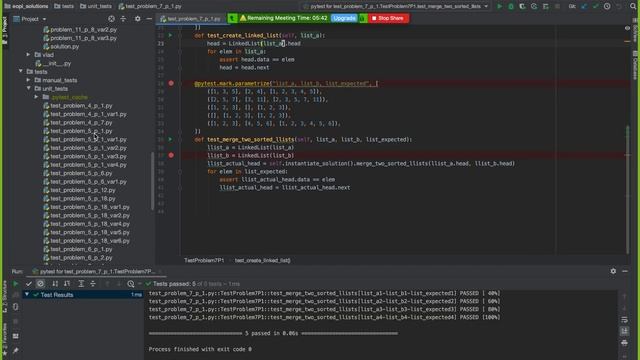640x360 pixels.
Task: Open __init__.py in Project tree
Action: click(x=56, y=63)
